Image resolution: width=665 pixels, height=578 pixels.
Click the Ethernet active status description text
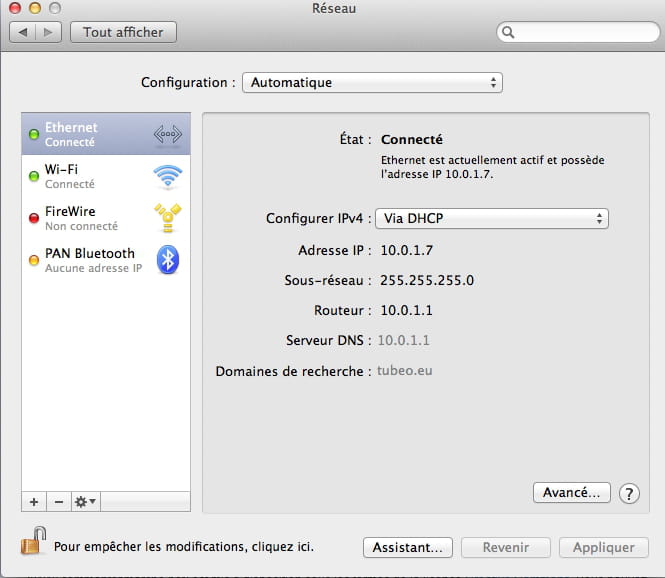pyautogui.click(x=492, y=167)
